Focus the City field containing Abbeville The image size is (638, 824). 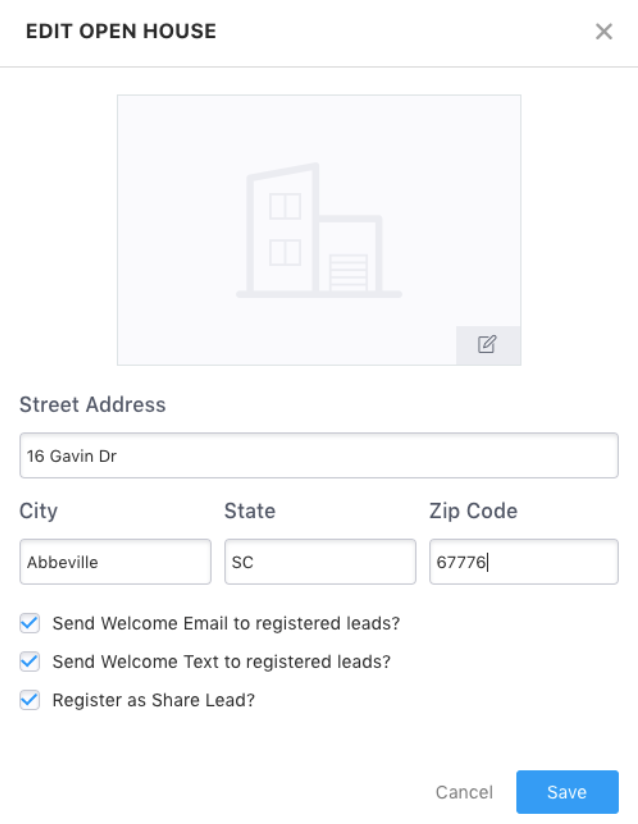pos(116,562)
